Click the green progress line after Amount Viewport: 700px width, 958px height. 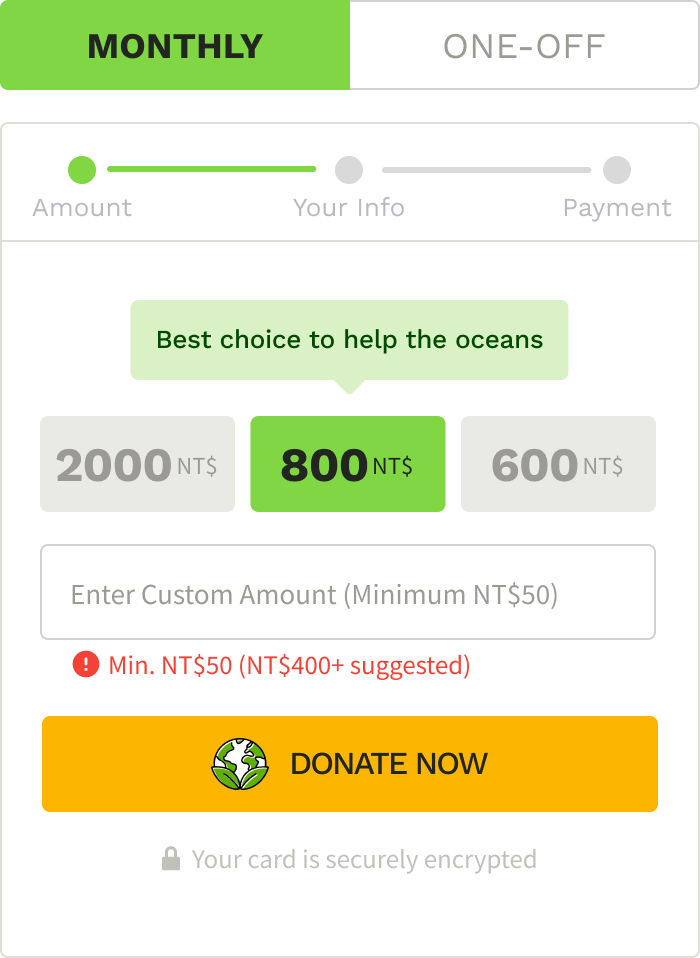tap(212, 169)
